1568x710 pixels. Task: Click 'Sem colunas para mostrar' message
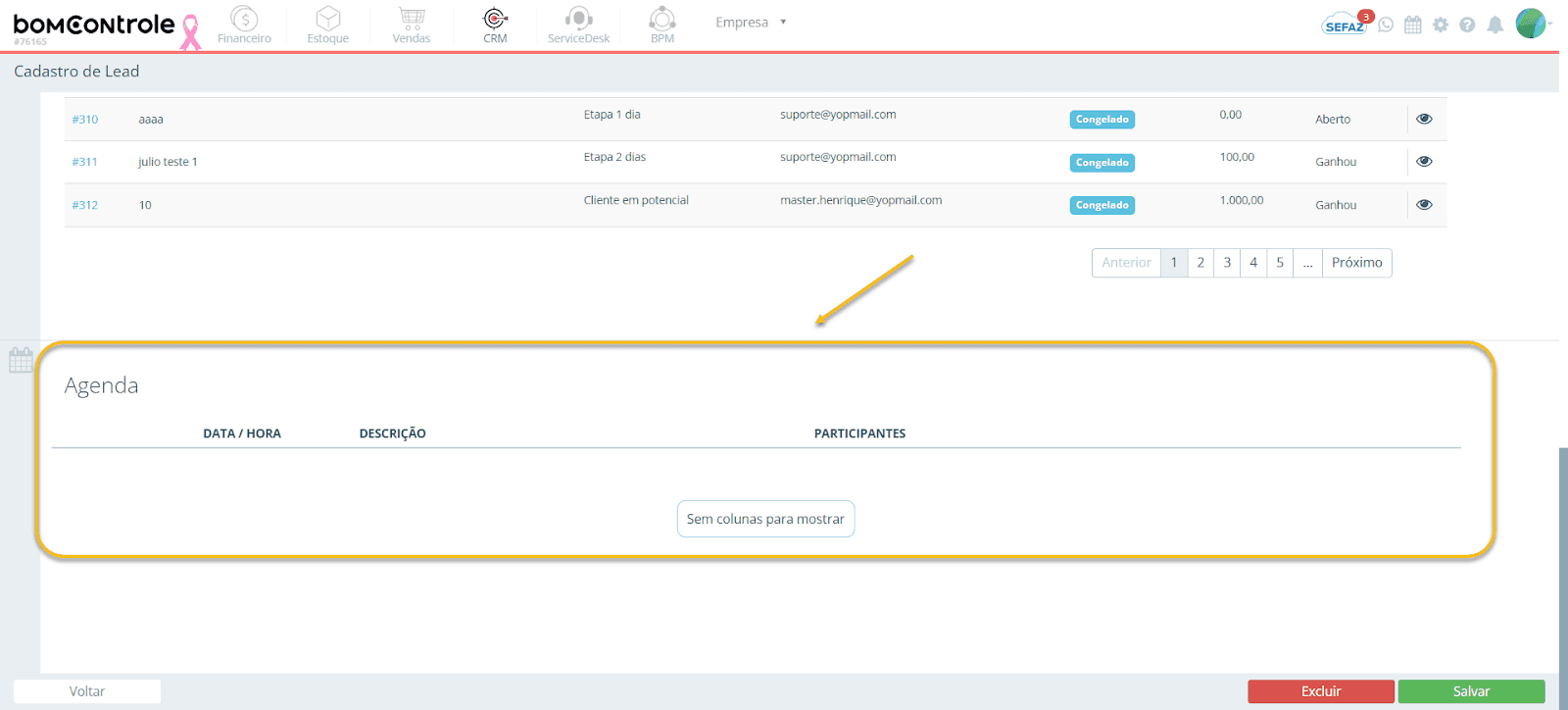(765, 519)
